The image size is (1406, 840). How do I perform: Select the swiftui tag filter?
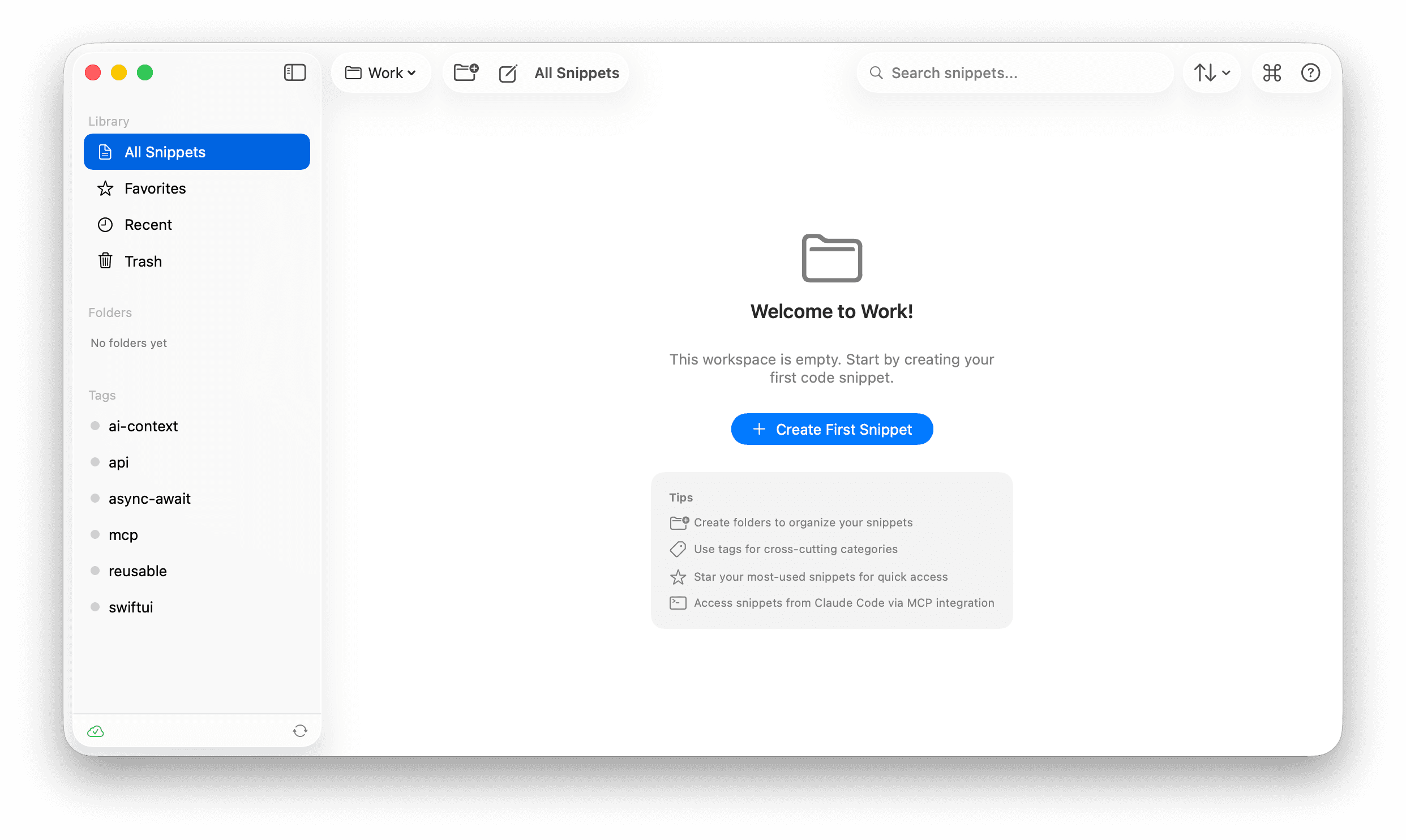(x=131, y=607)
